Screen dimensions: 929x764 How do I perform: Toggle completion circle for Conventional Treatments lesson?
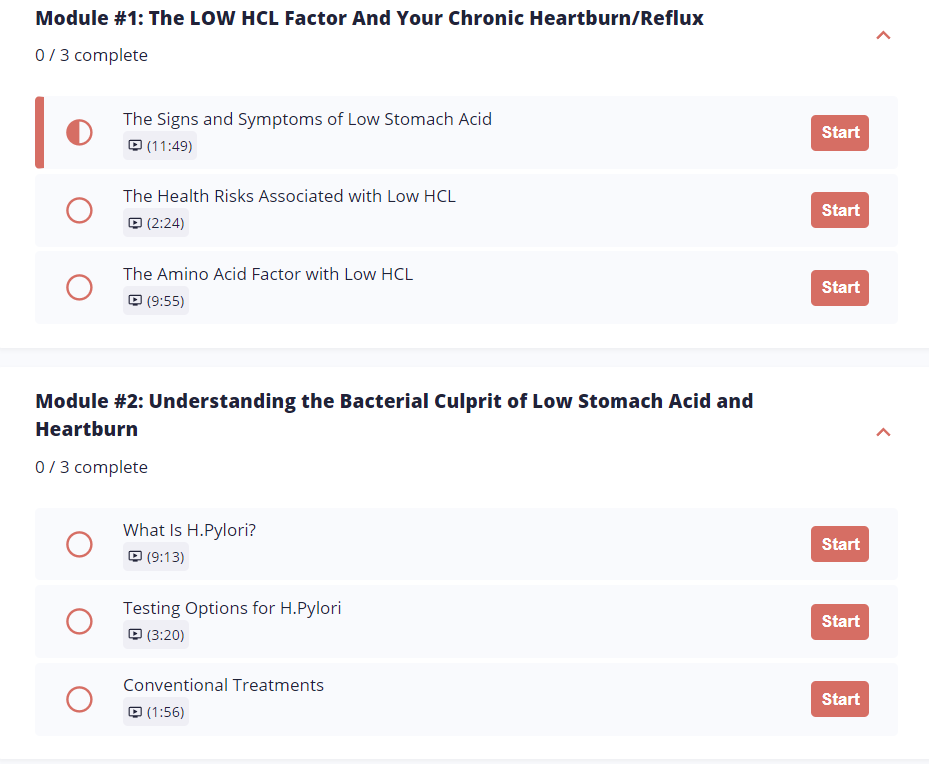click(x=79, y=699)
